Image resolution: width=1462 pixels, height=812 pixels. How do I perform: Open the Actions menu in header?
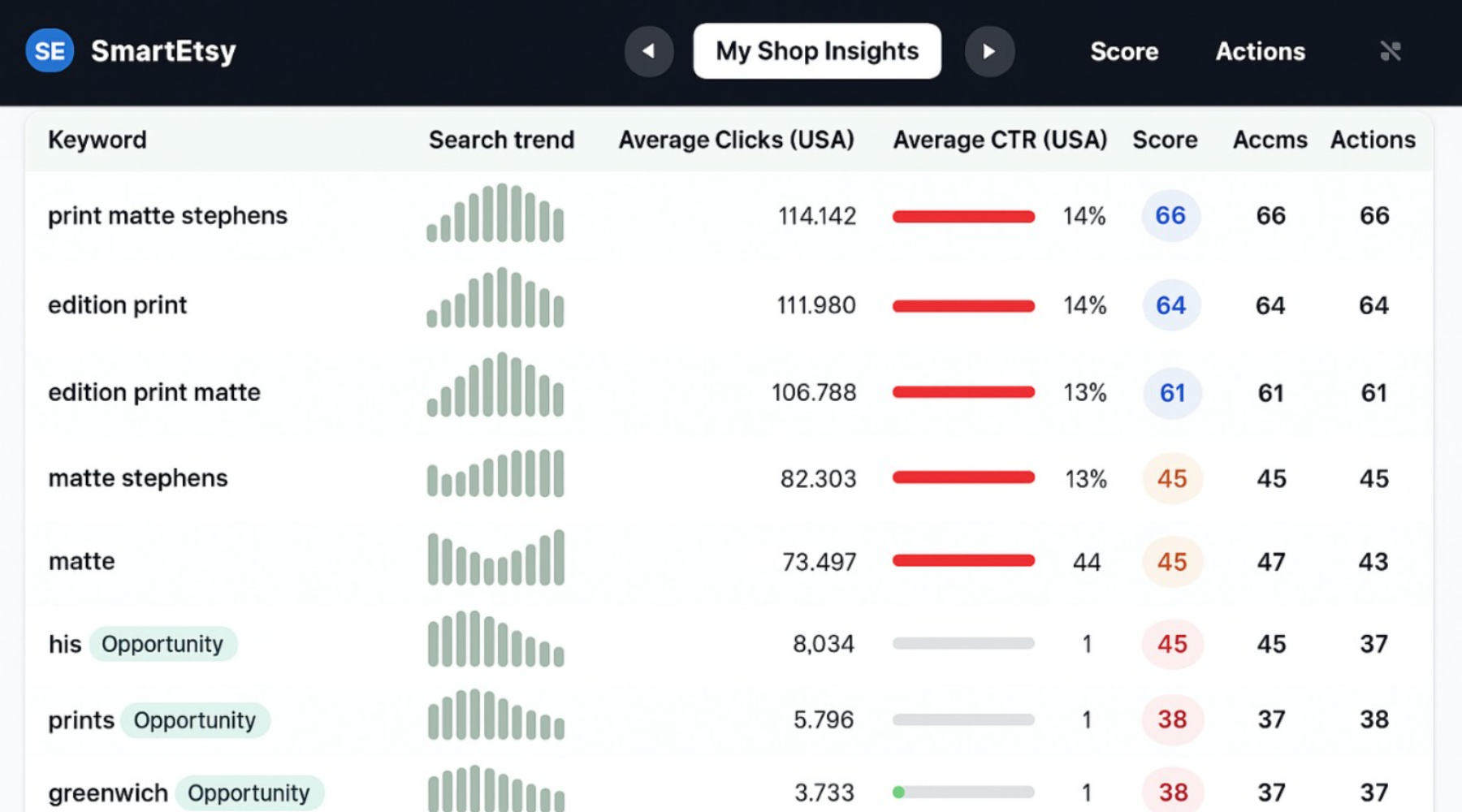(1260, 51)
